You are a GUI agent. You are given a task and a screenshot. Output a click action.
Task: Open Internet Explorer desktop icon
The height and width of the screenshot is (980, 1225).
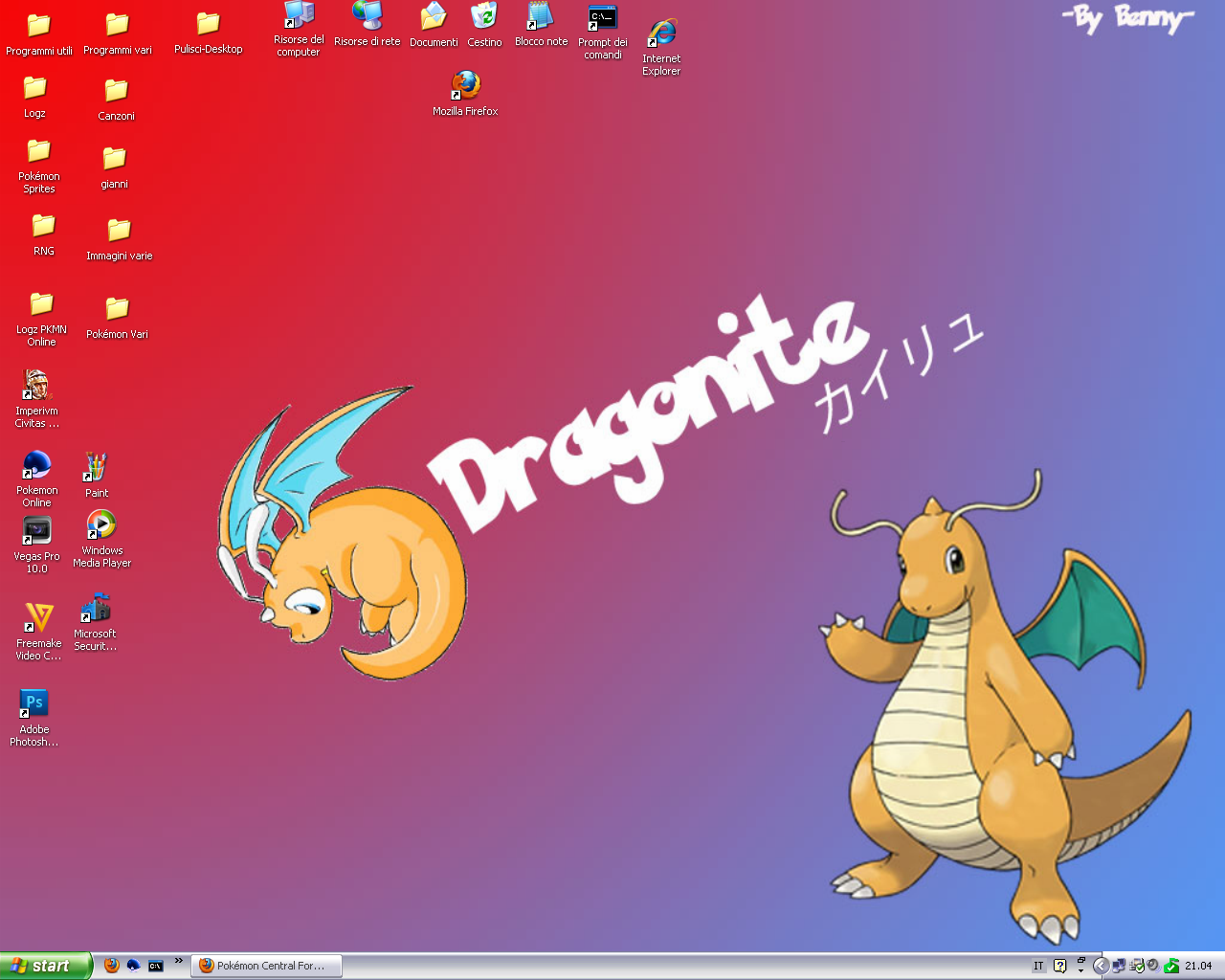point(661,48)
